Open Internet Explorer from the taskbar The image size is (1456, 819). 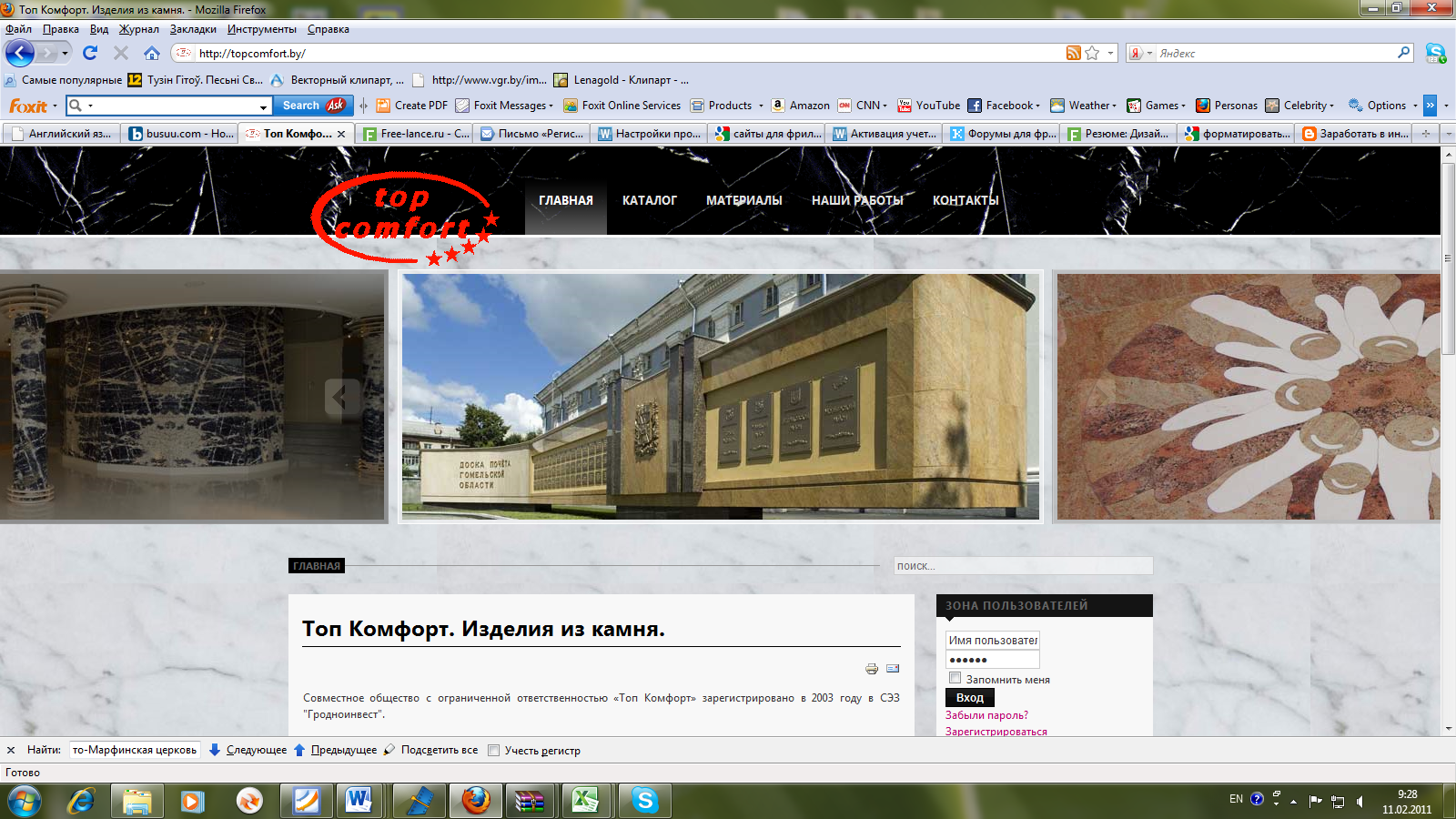click(x=81, y=801)
